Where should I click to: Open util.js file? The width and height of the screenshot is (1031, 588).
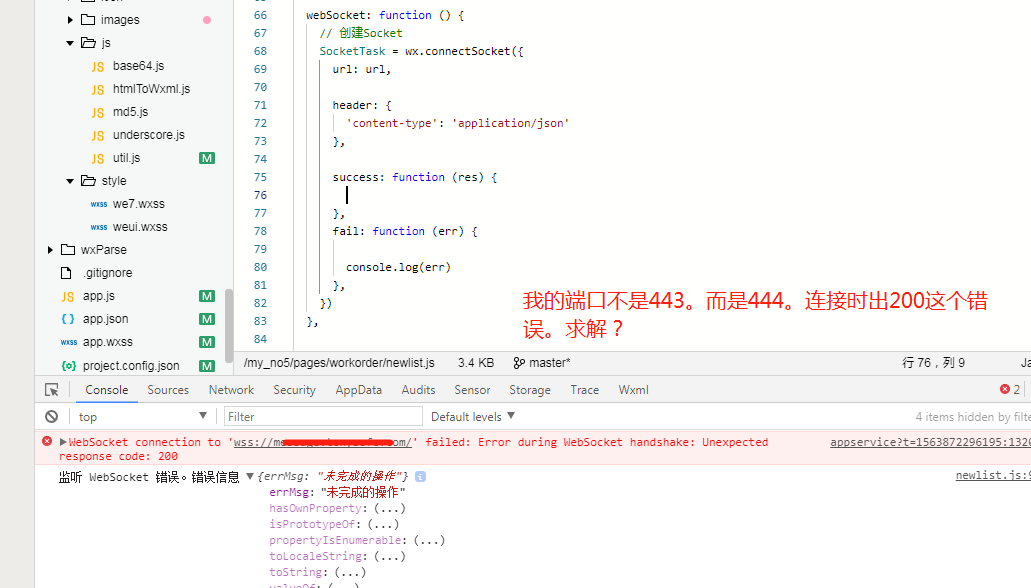pyautogui.click(x=126, y=158)
